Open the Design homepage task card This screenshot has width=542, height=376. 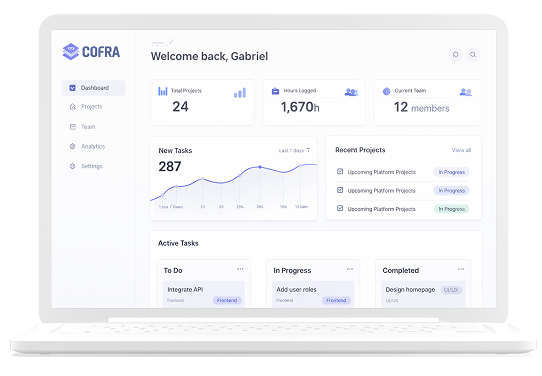pyautogui.click(x=423, y=294)
